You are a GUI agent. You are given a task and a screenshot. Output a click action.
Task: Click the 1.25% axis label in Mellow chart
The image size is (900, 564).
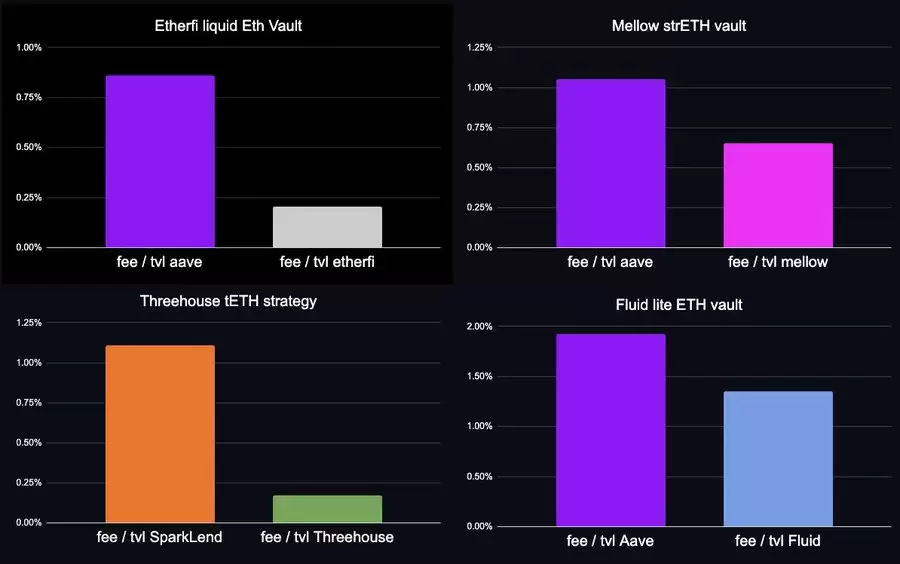479,48
